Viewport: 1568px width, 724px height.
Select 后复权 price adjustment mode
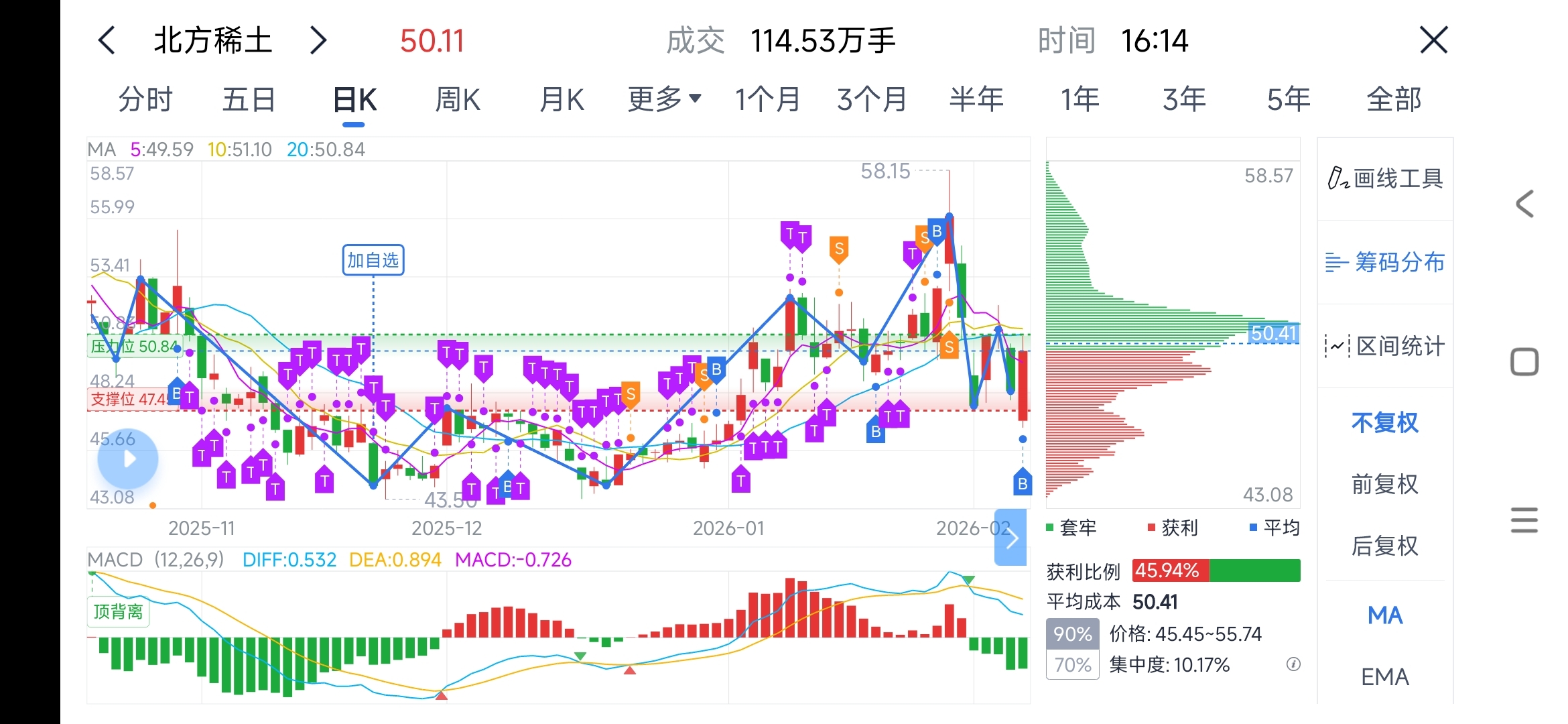pyautogui.click(x=1384, y=546)
